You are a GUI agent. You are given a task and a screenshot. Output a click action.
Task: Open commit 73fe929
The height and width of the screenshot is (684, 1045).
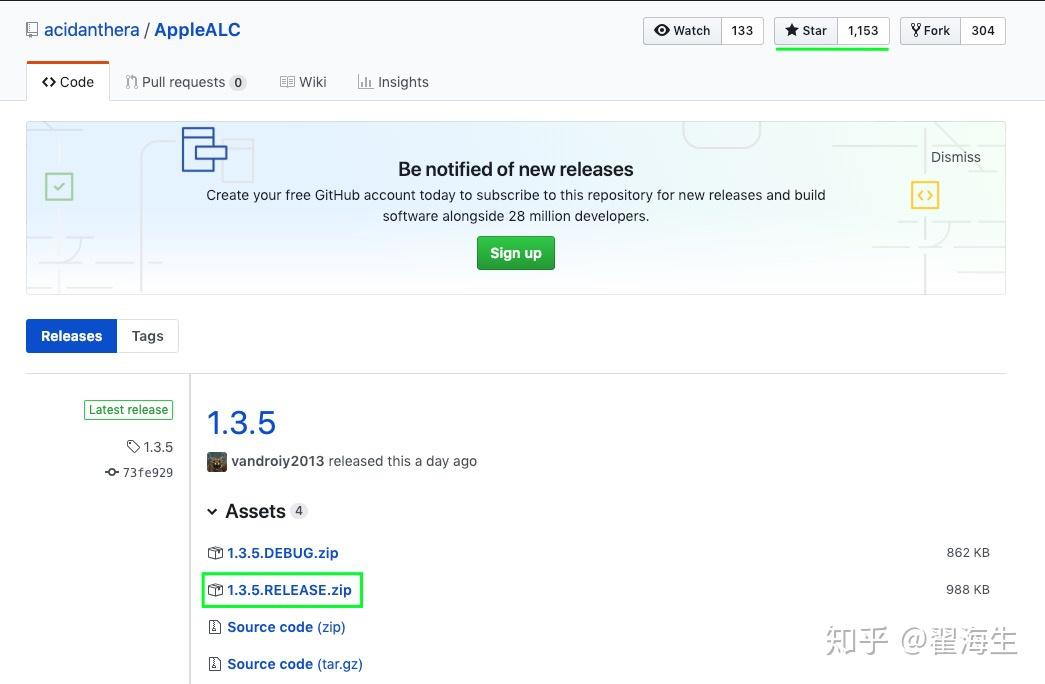(x=148, y=473)
